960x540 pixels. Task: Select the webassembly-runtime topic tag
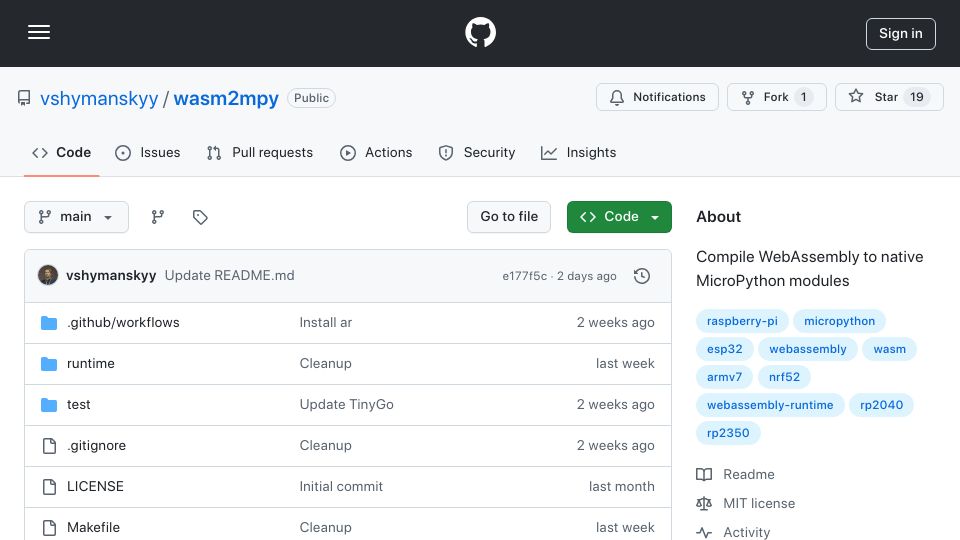coord(770,405)
